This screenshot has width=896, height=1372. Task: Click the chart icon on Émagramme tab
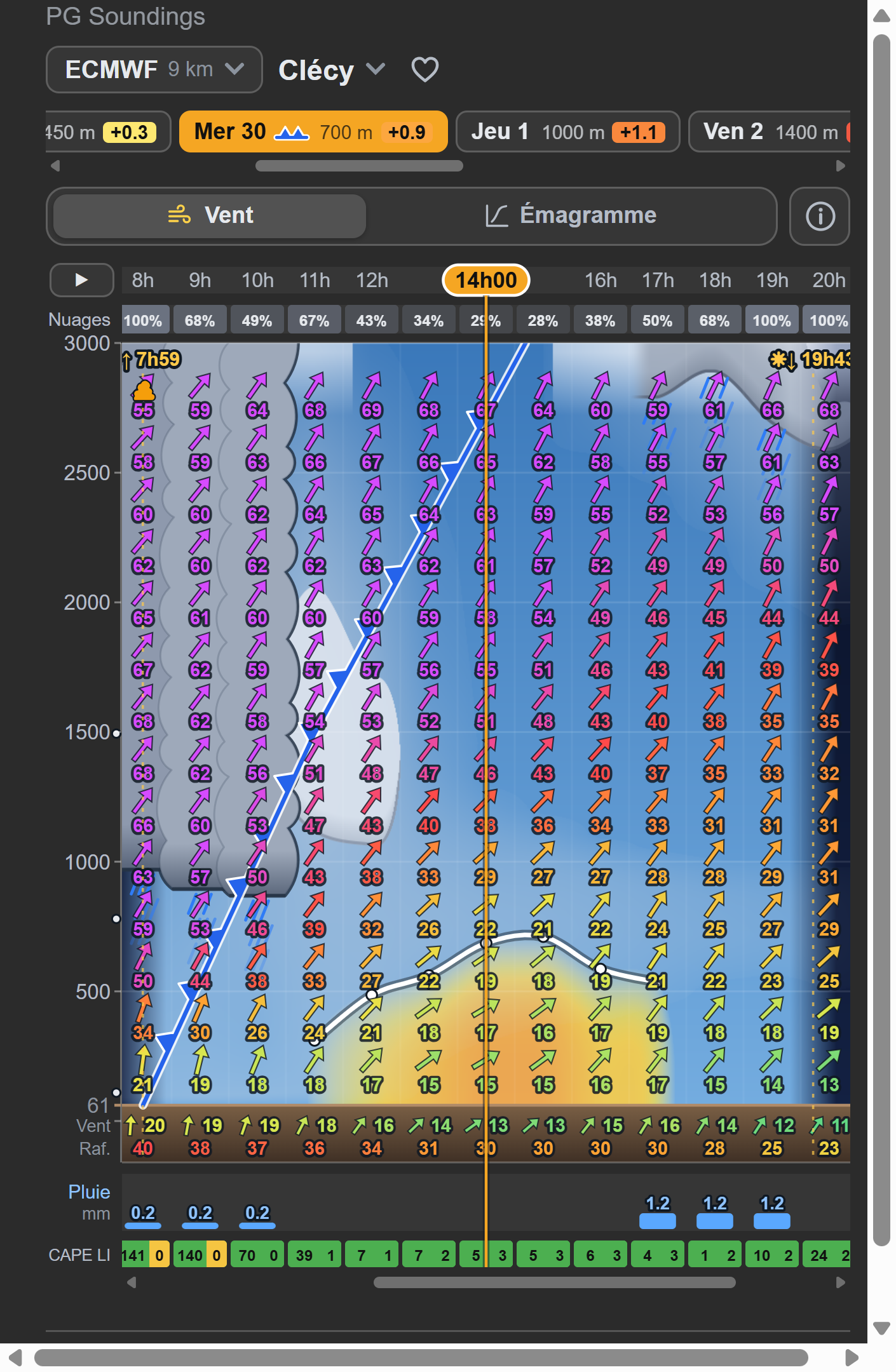click(497, 215)
